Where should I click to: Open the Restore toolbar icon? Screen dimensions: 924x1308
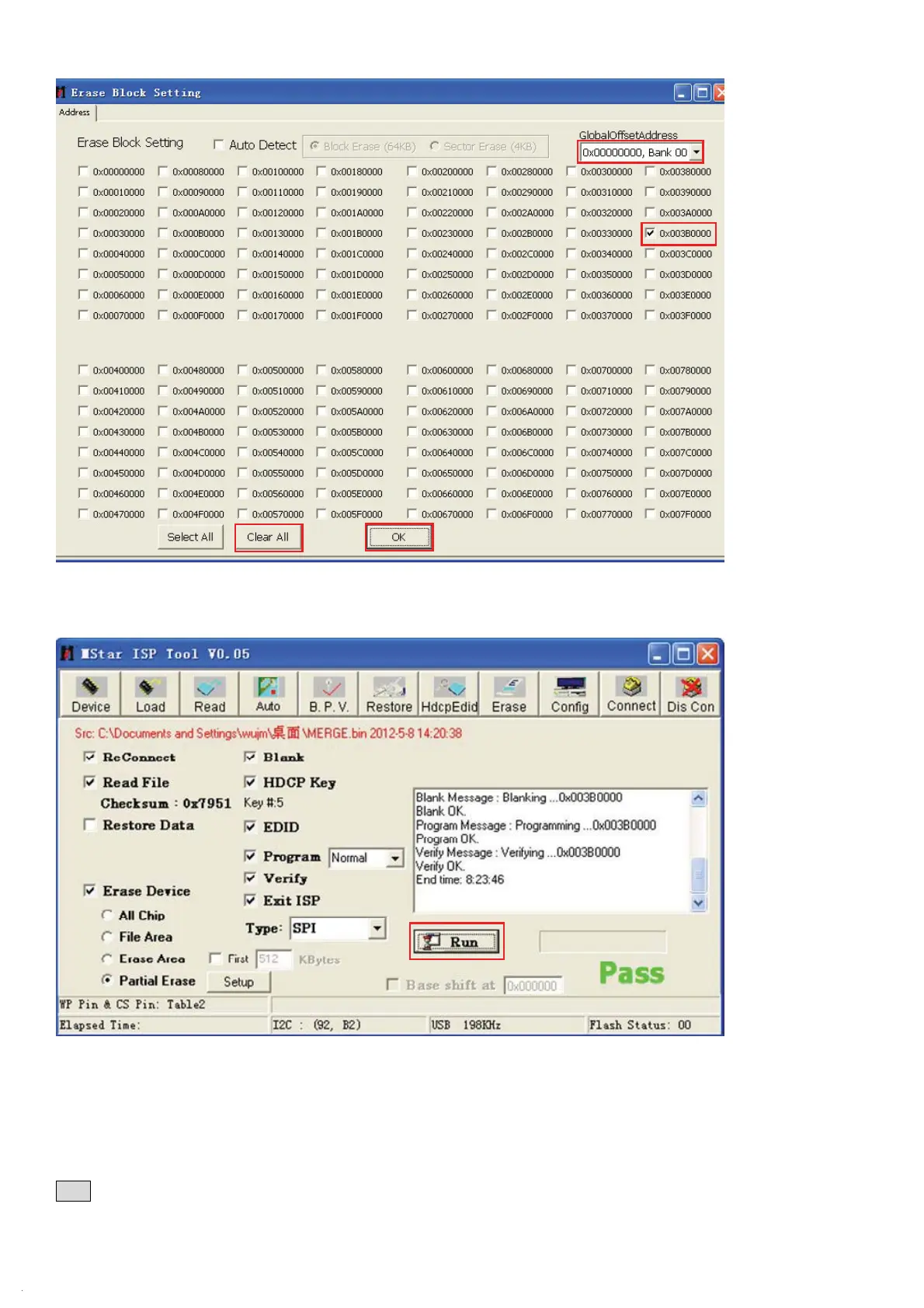tap(389, 694)
